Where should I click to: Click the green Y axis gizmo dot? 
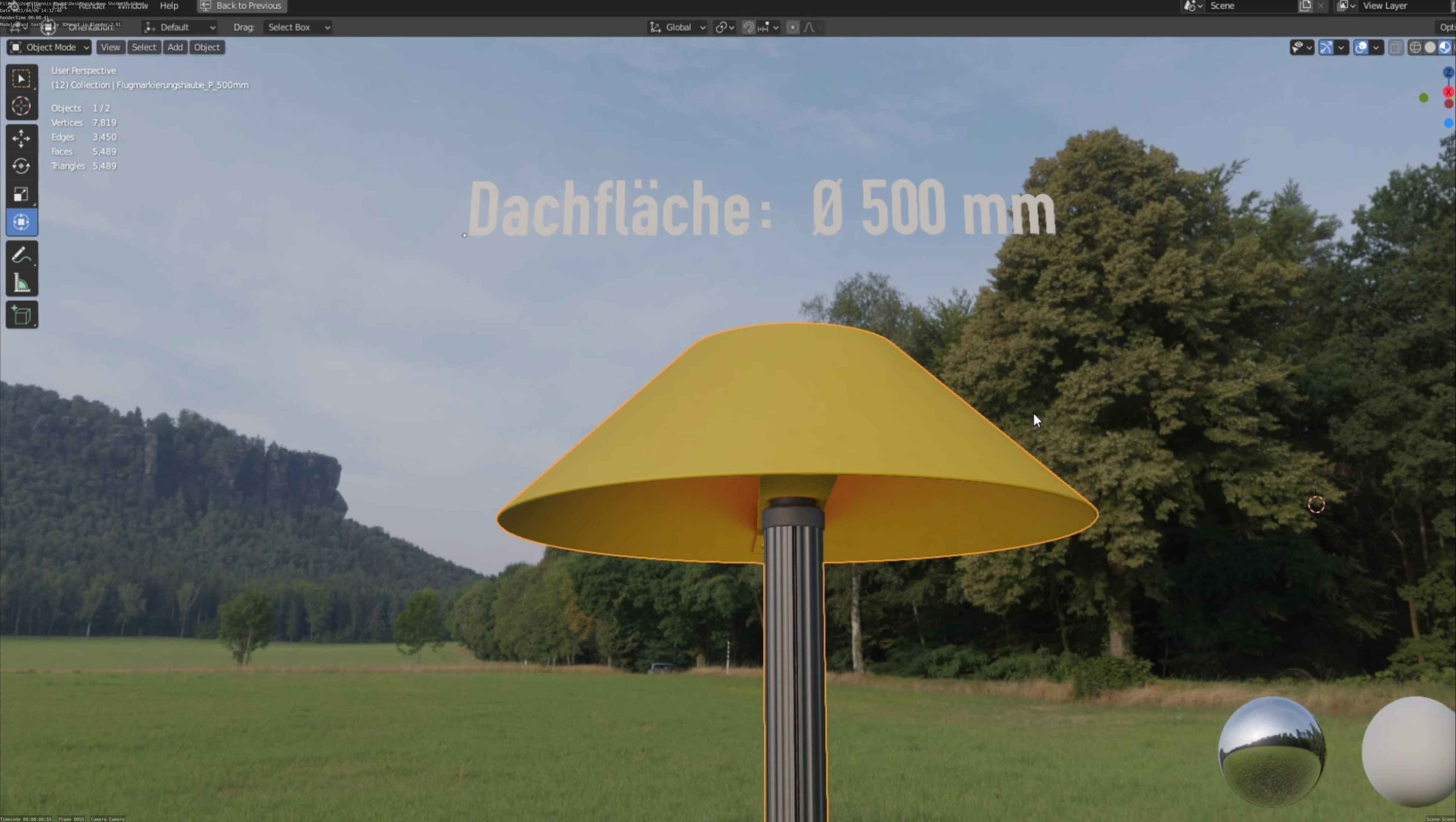pyautogui.click(x=1424, y=98)
